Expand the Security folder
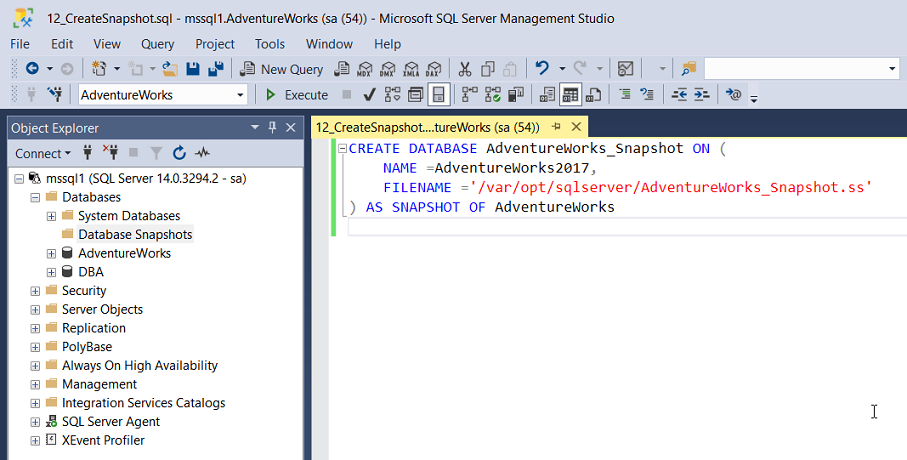Viewport: 907px width, 460px height. [x=35, y=290]
